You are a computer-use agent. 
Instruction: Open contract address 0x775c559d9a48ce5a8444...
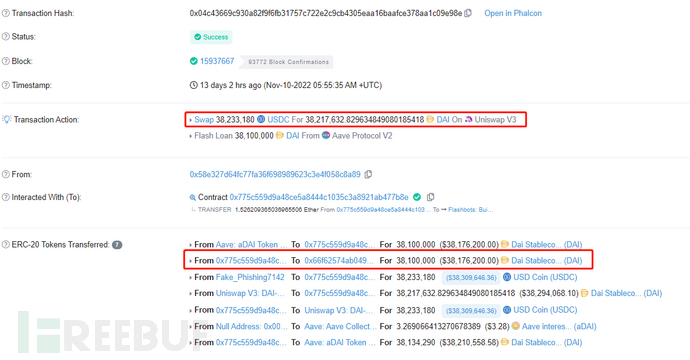(x=319, y=197)
